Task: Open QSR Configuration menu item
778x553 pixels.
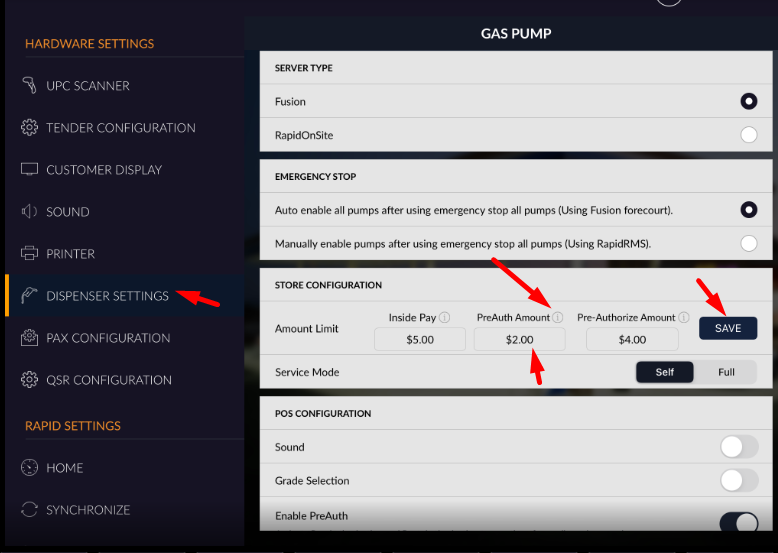Action: (108, 380)
